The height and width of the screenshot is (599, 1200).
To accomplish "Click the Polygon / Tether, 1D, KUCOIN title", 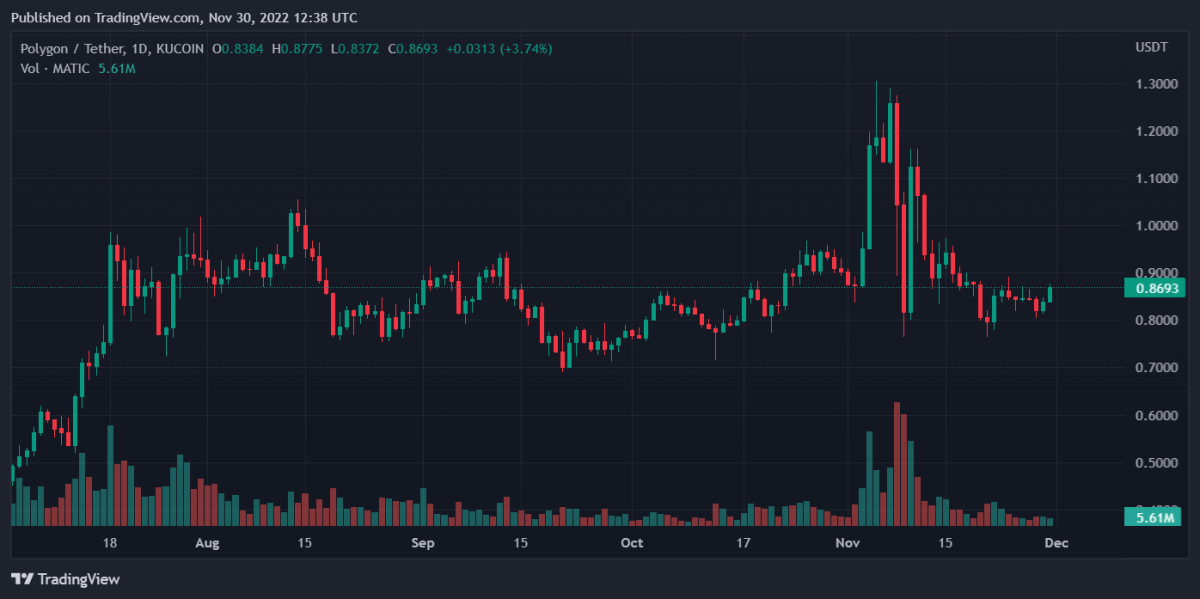I will point(112,48).
